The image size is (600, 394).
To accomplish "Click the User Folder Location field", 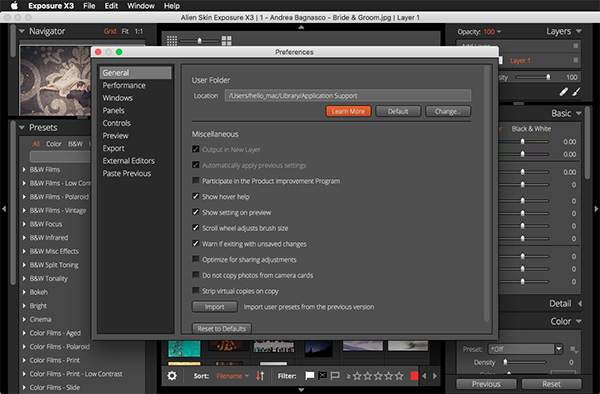I will (x=347, y=96).
